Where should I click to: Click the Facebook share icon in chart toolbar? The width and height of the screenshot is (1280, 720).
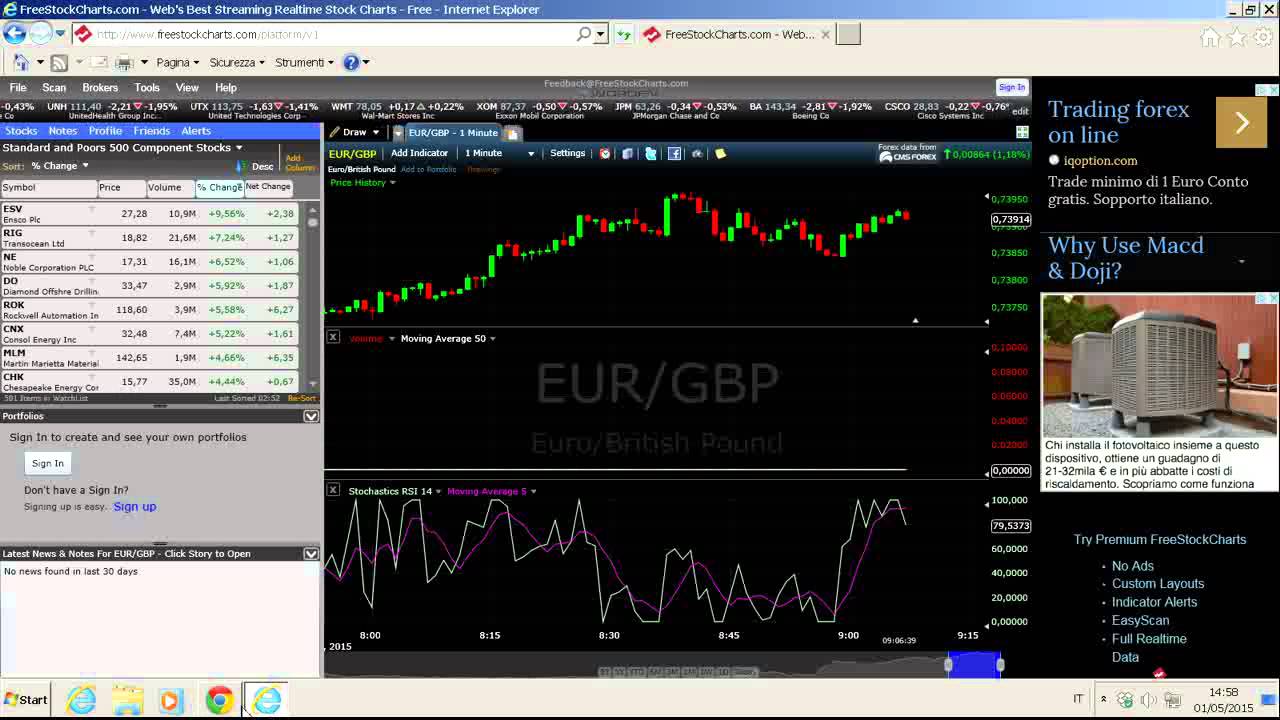click(674, 153)
